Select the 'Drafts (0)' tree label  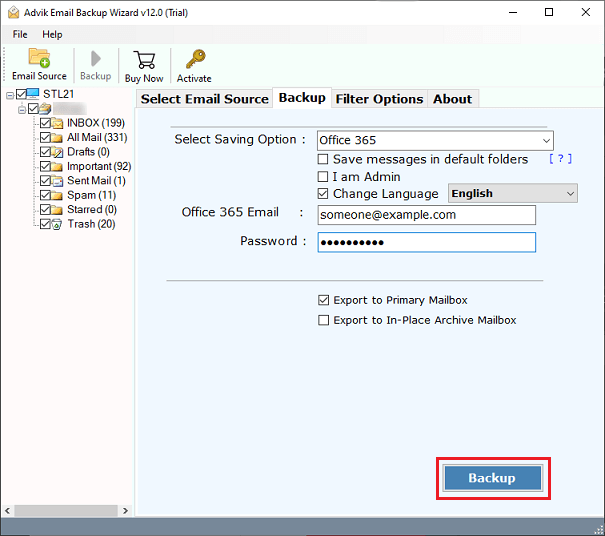pos(88,152)
